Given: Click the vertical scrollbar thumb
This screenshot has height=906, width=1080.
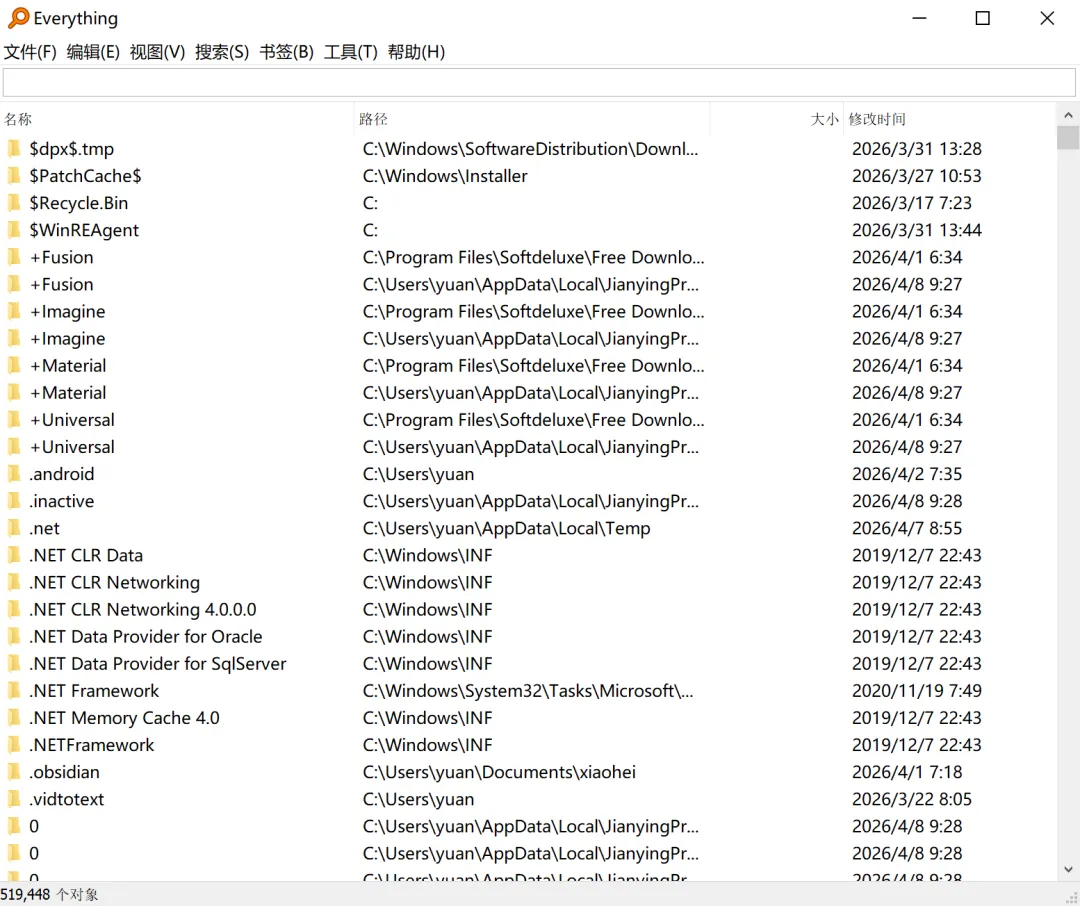Looking at the screenshot, I should pyautogui.click(x=1068, y=138).
